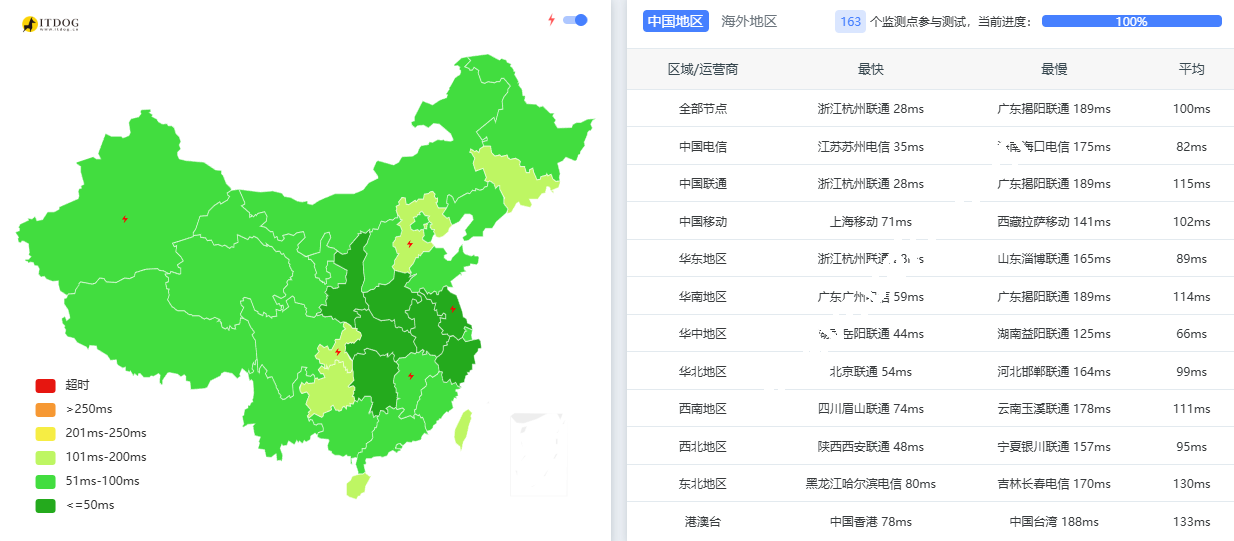Click the lightning marker on Xinjiang
This screenshot has width=1234, height=541.
[125, 219]
